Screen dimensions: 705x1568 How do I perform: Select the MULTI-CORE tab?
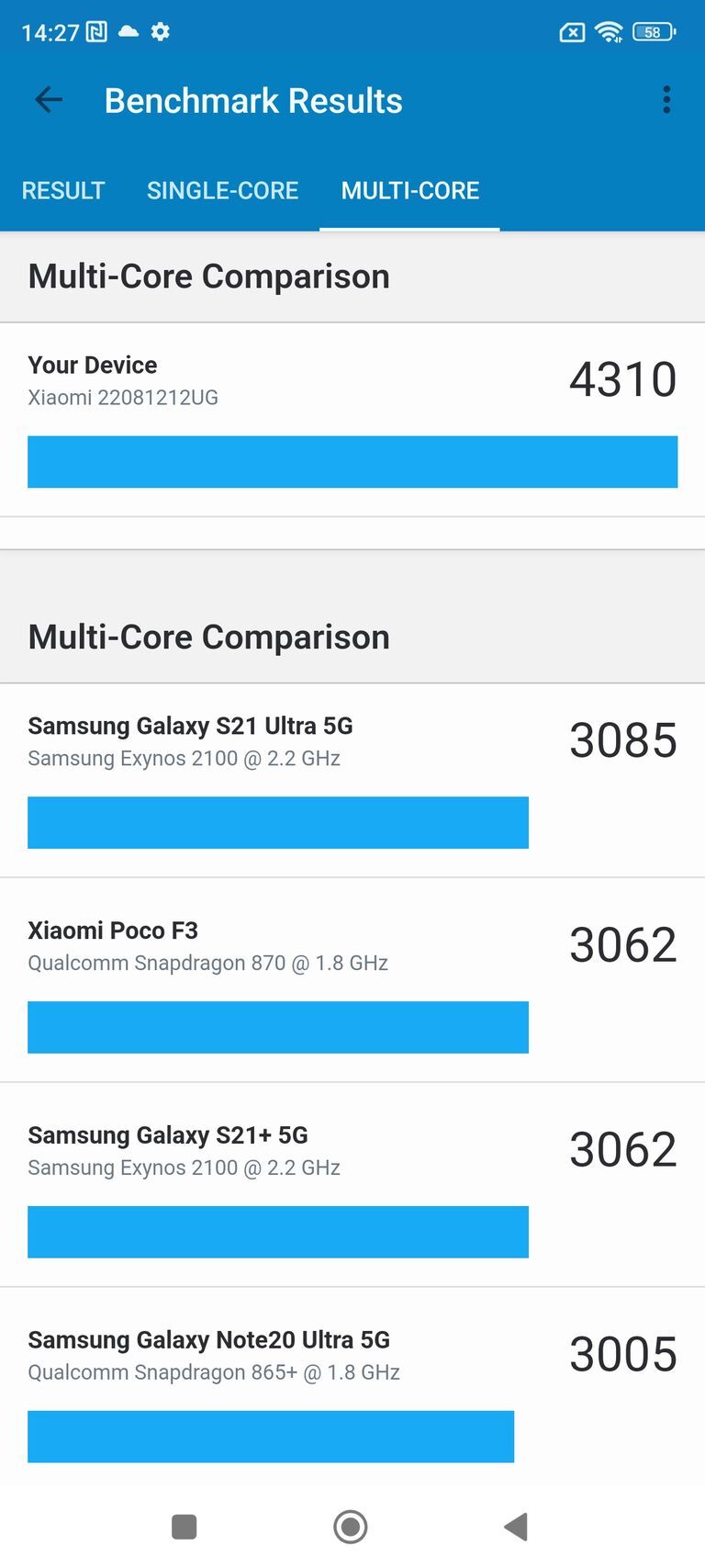(x=410, y=190)
